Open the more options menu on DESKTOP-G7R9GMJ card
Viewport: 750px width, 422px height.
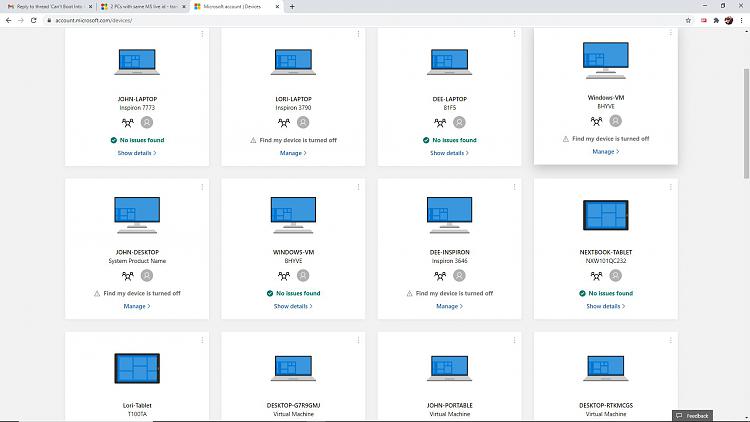click(x=358, y=340)
